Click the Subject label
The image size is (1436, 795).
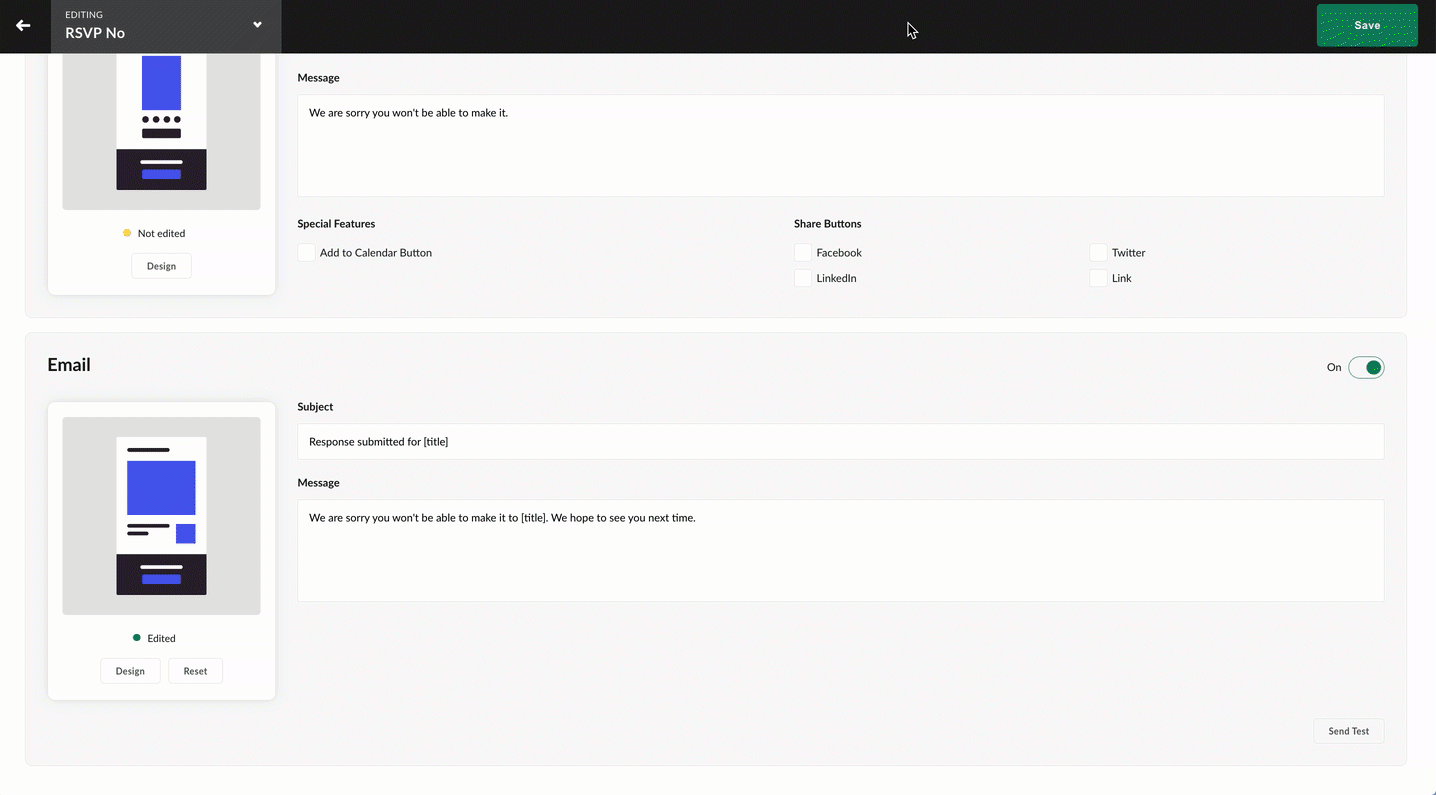coord(315,407)
